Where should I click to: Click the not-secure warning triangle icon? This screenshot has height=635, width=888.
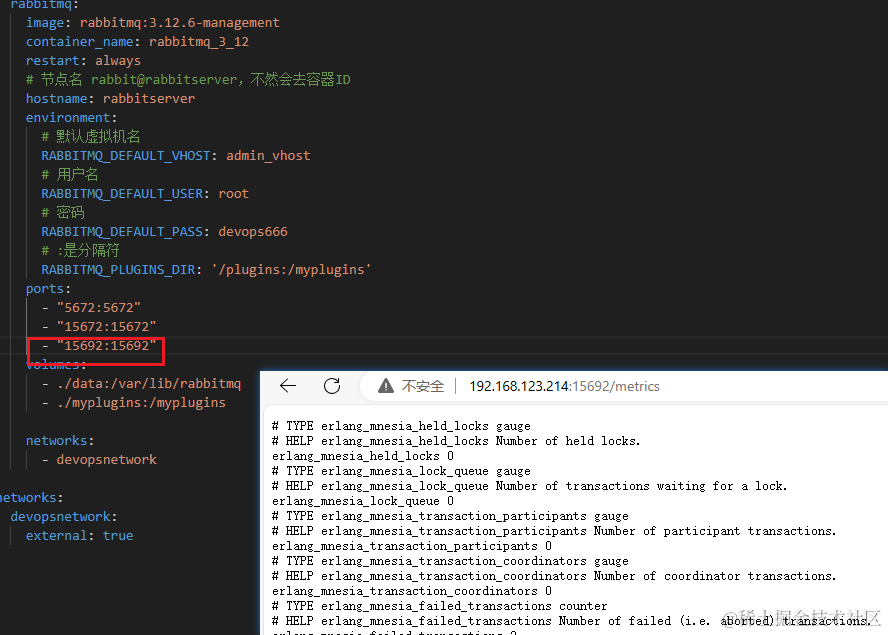click(386, 386)
